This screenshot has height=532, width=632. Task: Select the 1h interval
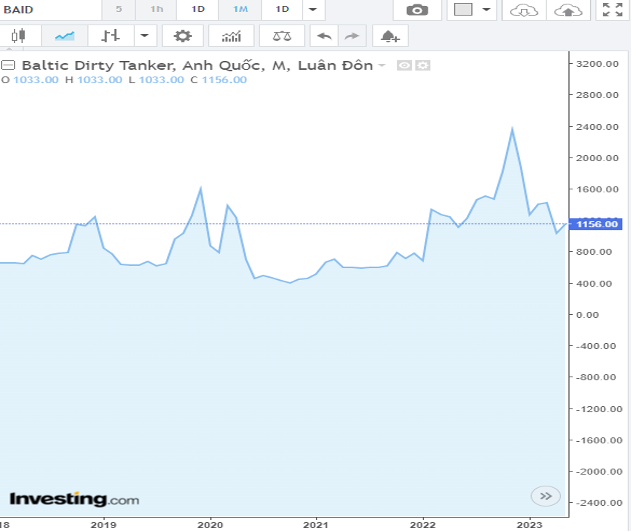pos(156,9)
